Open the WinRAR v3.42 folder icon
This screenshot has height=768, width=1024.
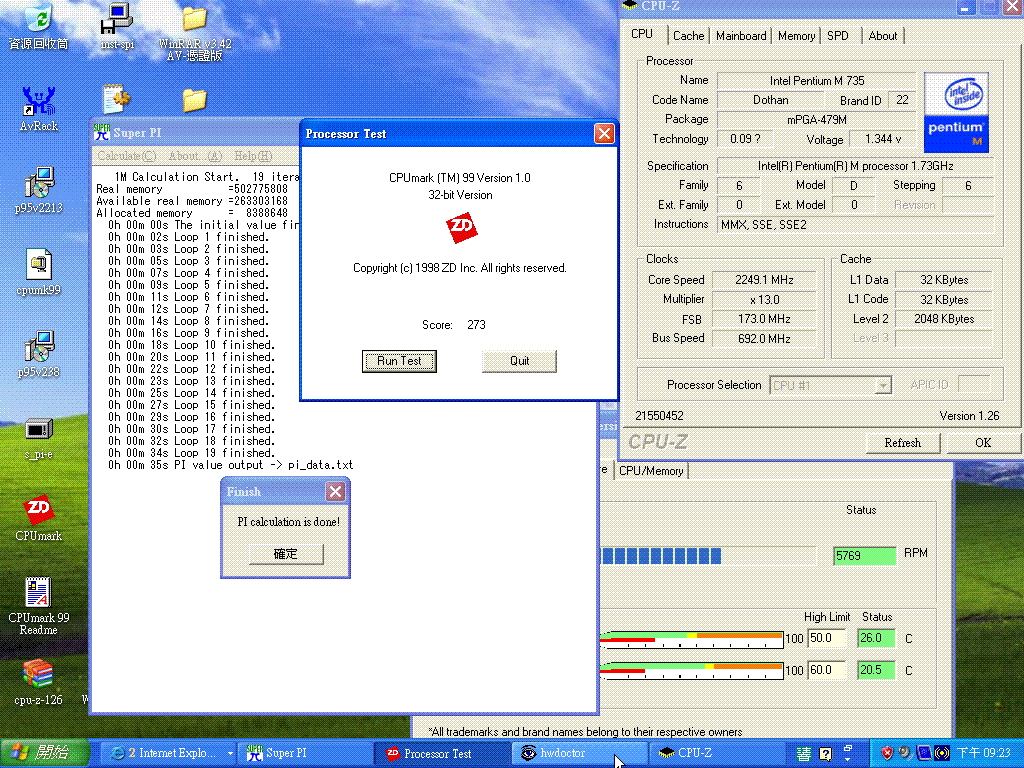point(195,33)
